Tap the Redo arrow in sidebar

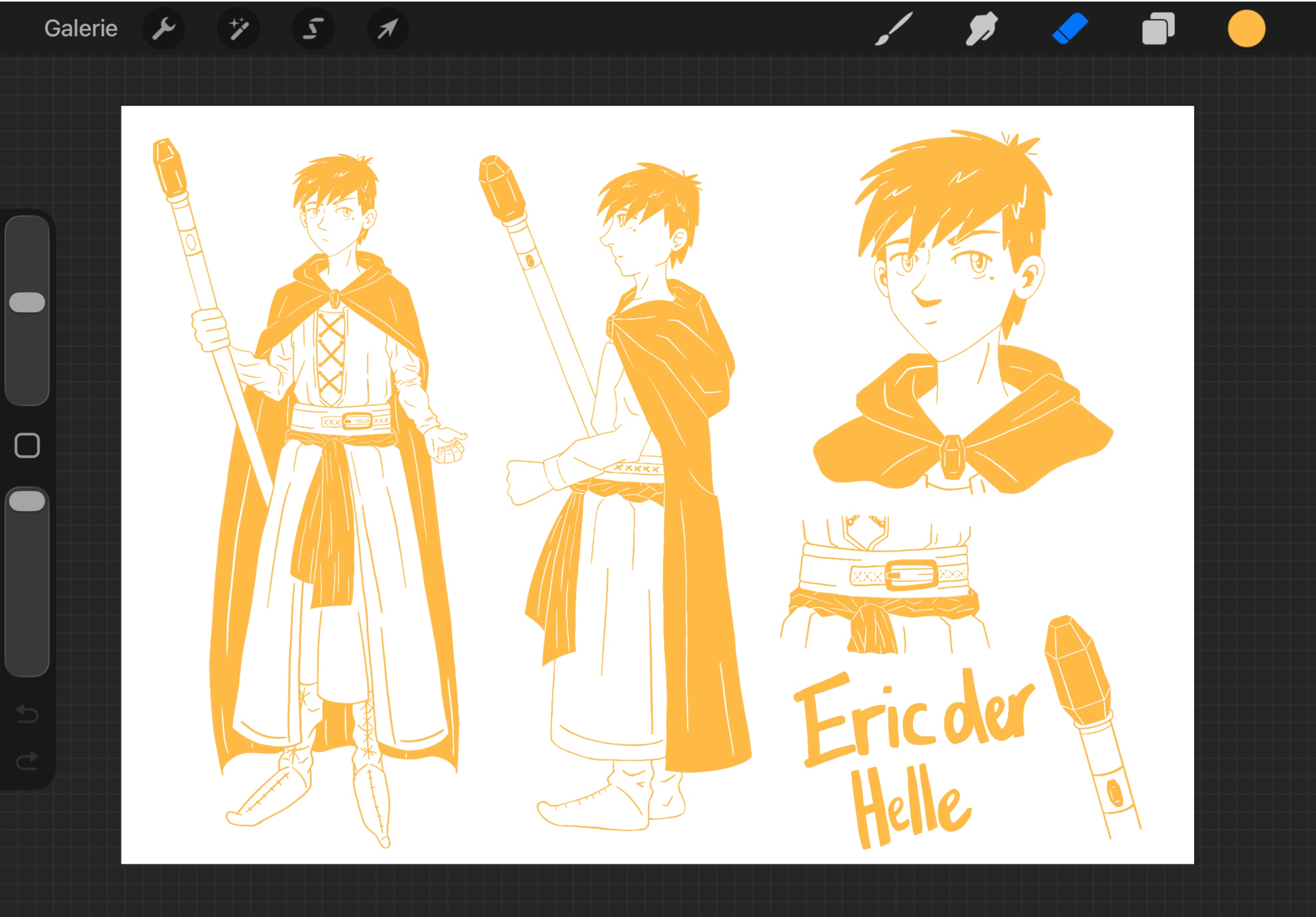27,761
